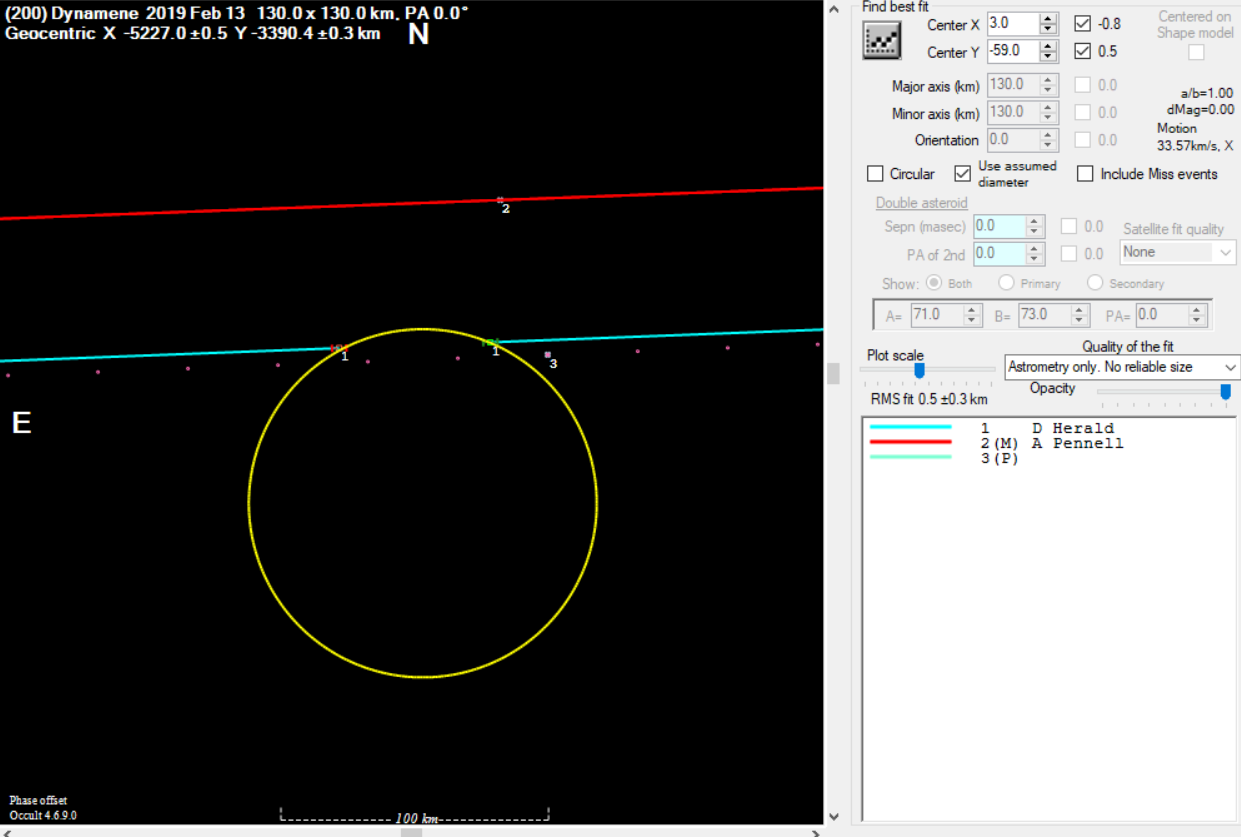Tick the Sepn (masec) fit checkbox
This screenshot has width=1241, height=837.
[1068, 227]
